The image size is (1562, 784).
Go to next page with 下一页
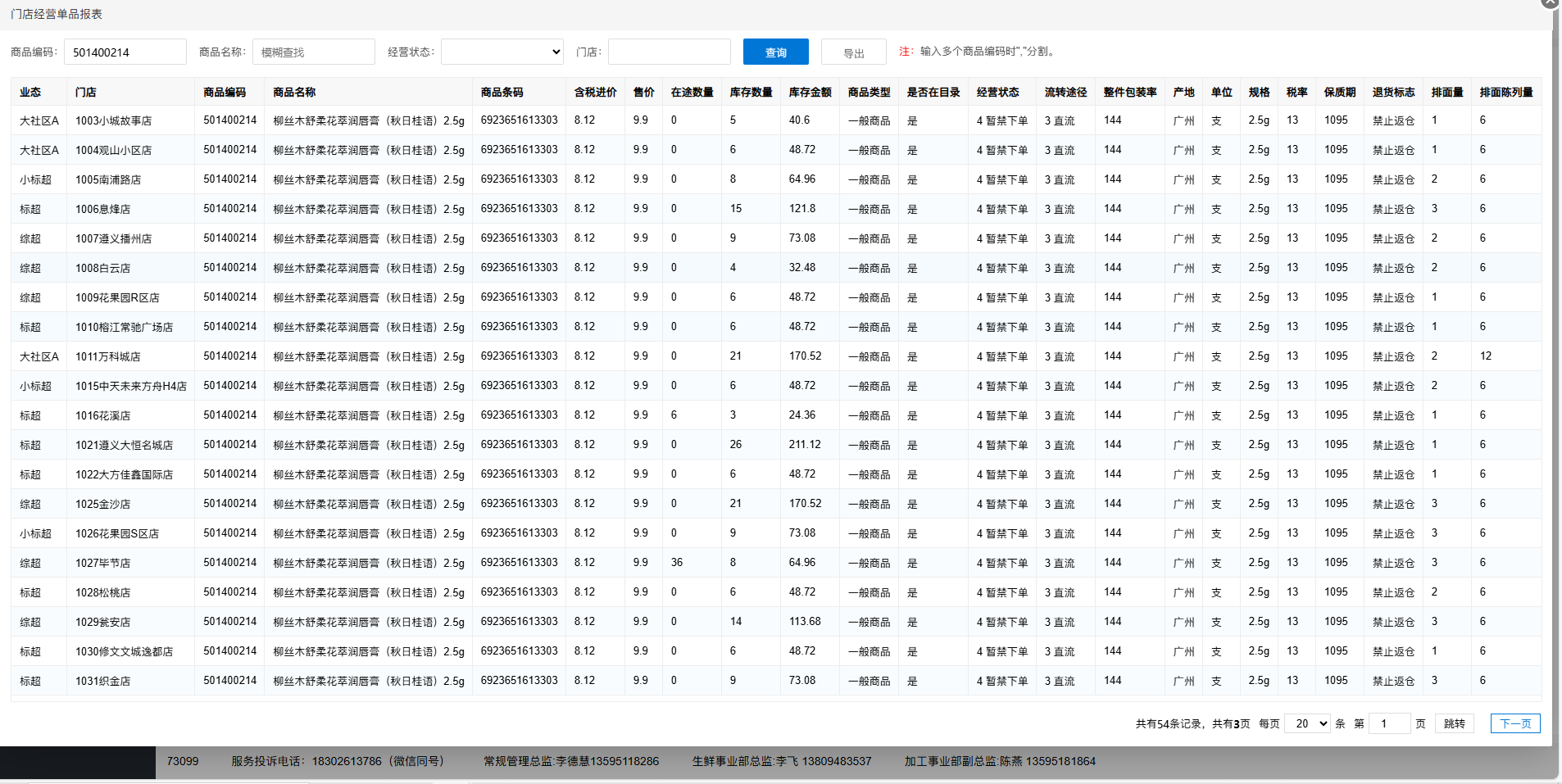pos(1514,723)
